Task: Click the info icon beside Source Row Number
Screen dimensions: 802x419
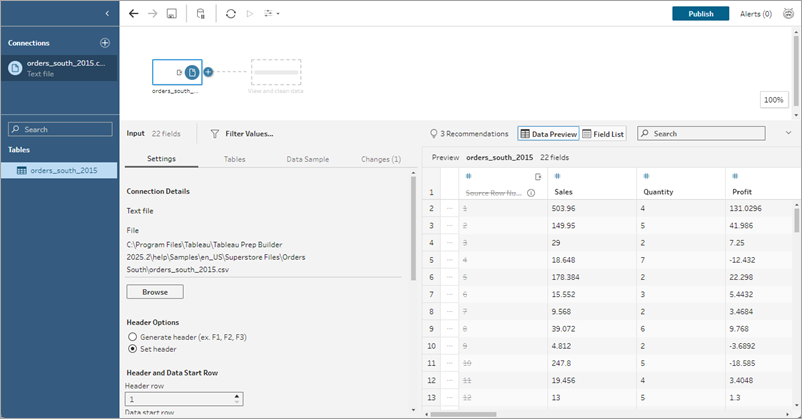Action: tap(531, 193)
